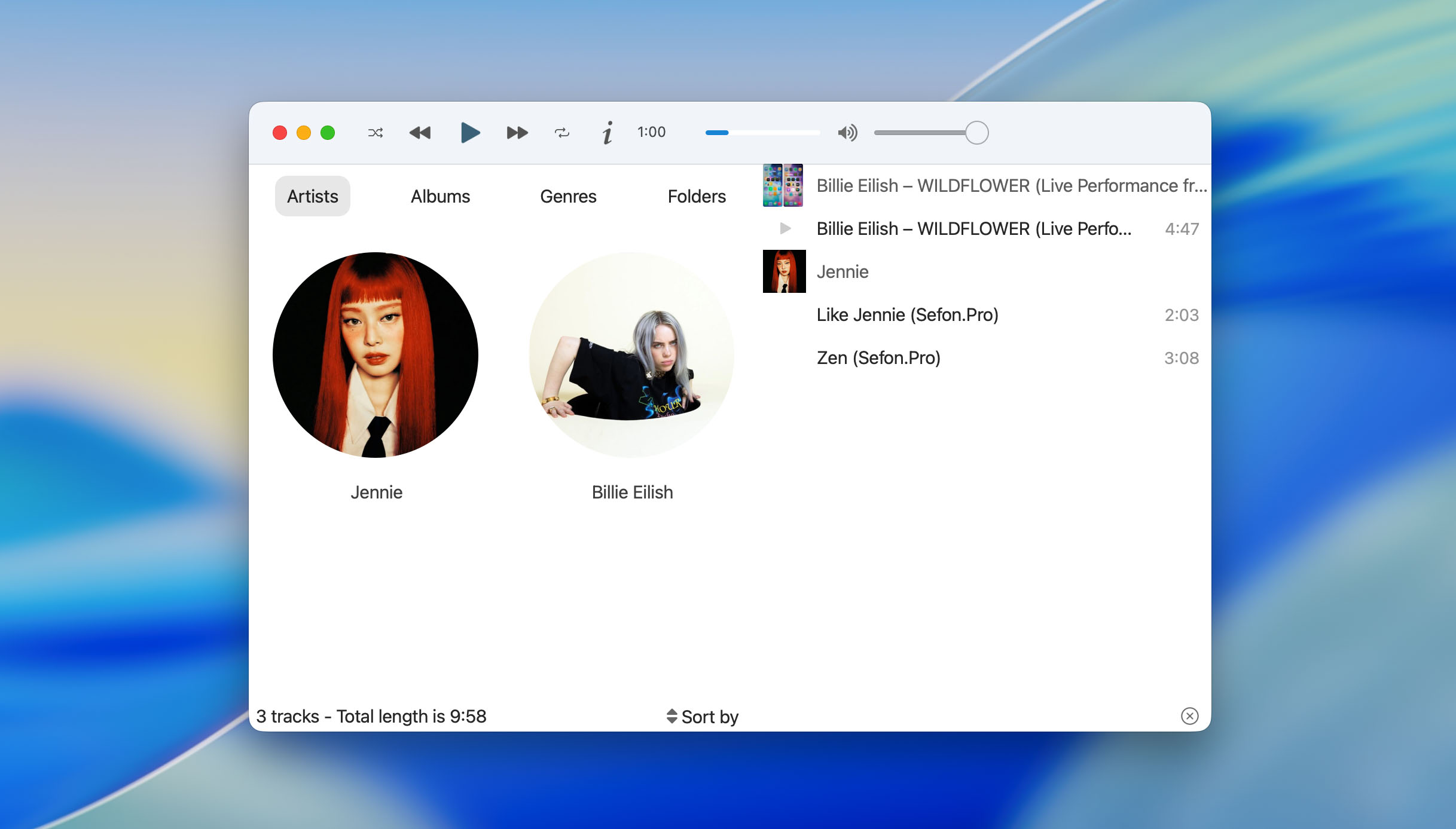Select the Artists tab
1456x829 pixels.
click(x=312, y=196)
